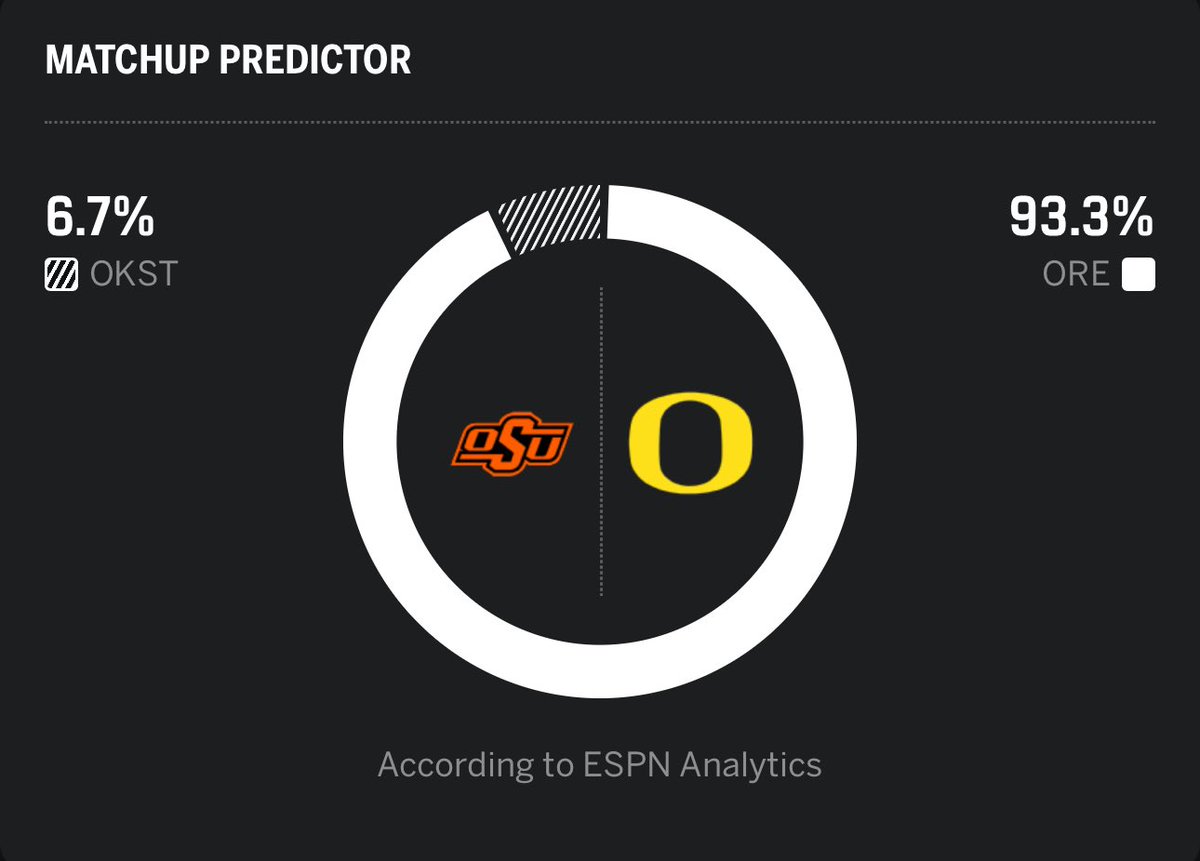Click the yellow Oregon O logo
1200x861 pixels.
(690, 442)
